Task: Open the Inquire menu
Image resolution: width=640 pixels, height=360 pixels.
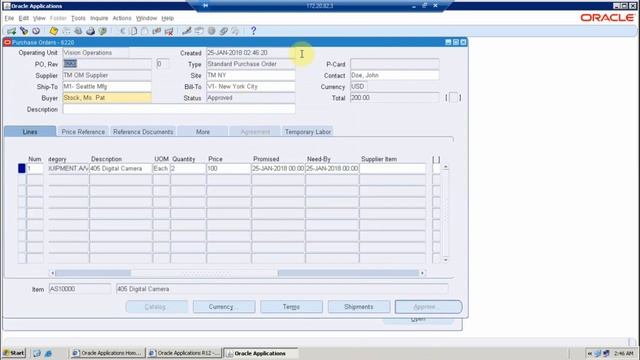Action: pyautogui.click(x=99, y=18)
